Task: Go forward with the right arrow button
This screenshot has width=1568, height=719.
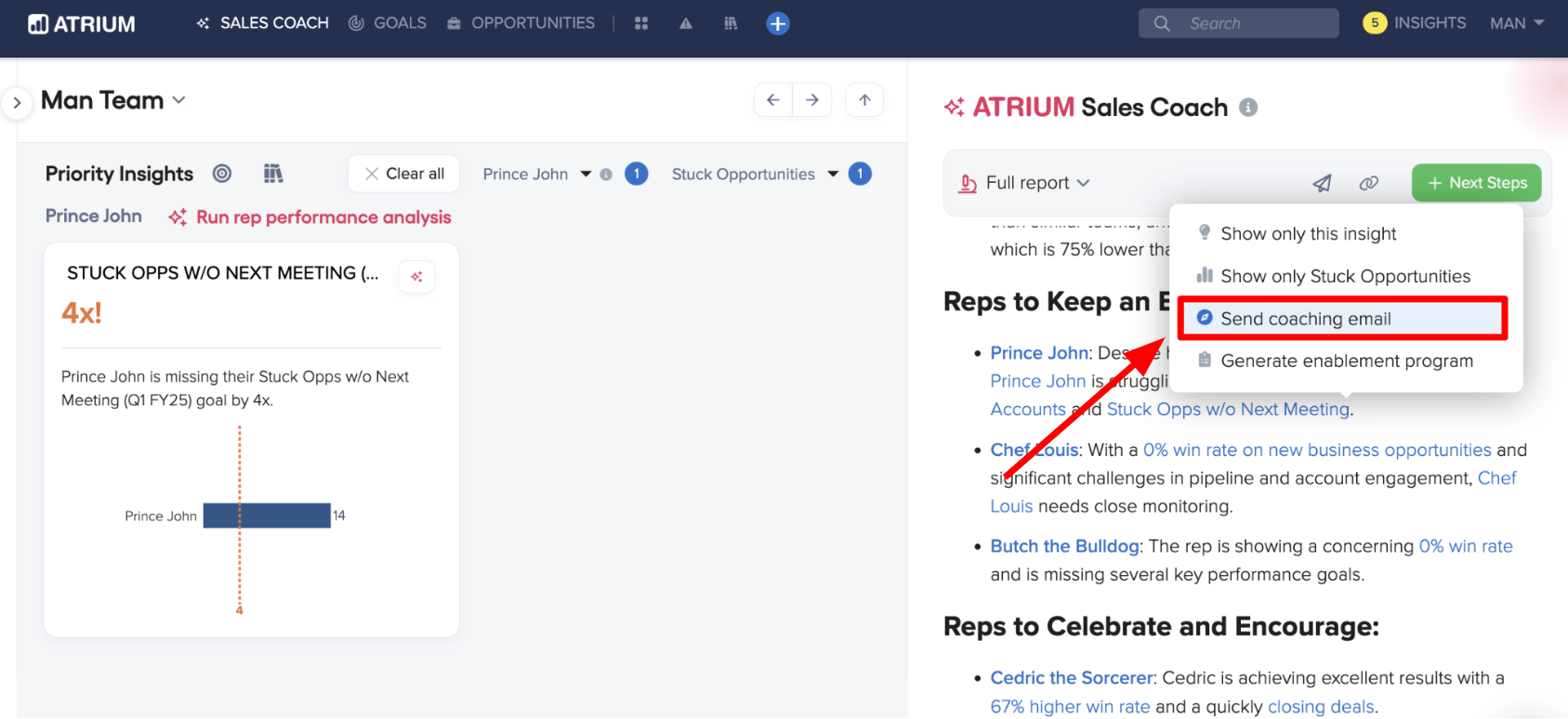Action: pos(812,100)
